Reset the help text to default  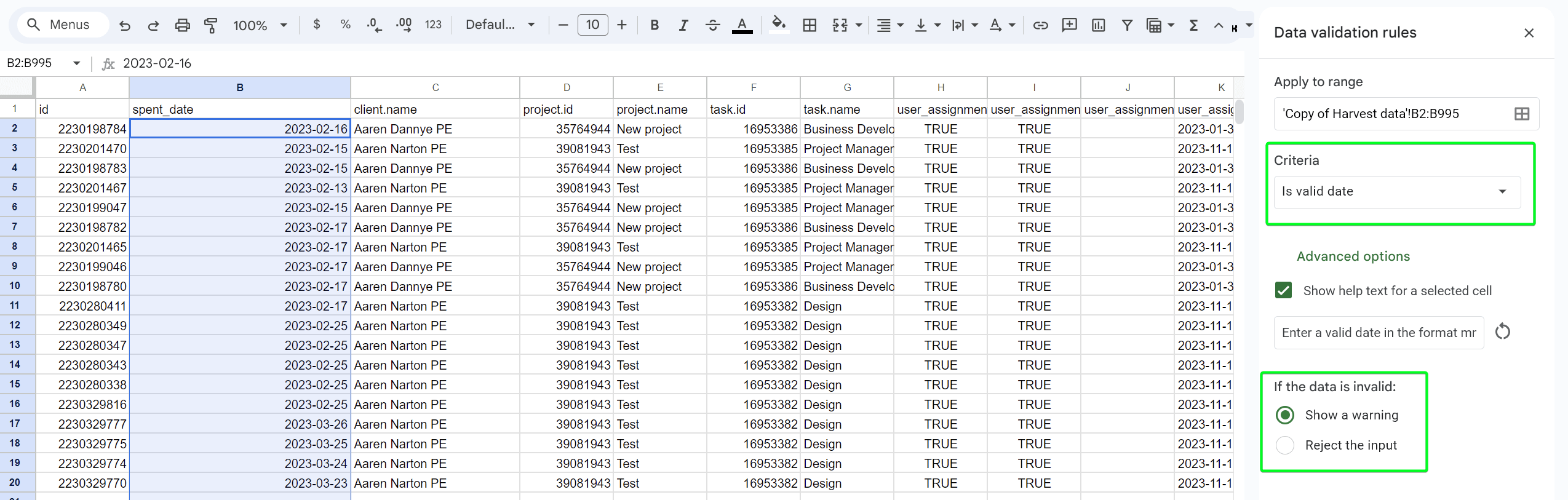point(1502,332)
